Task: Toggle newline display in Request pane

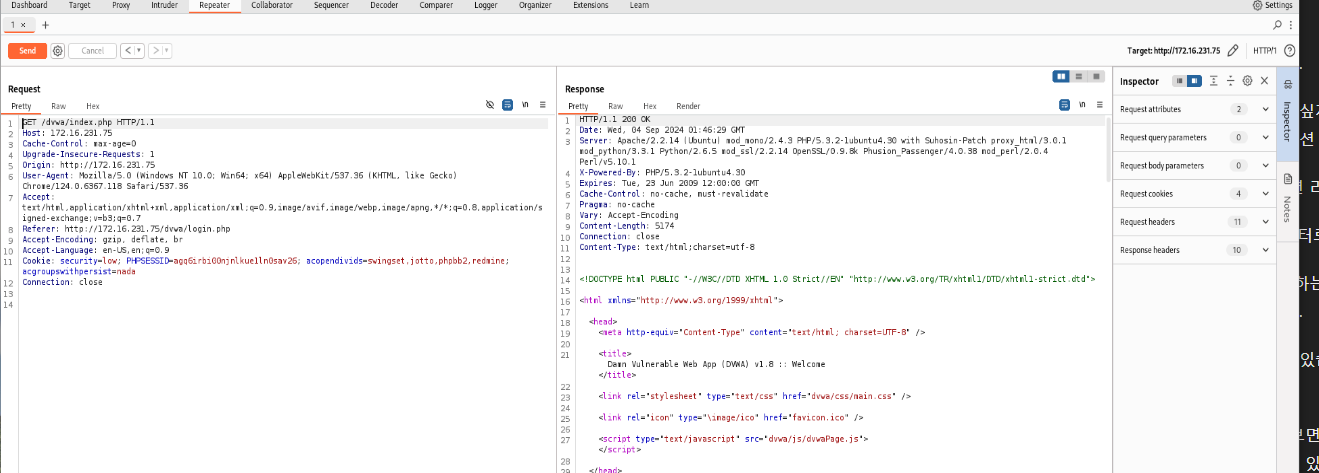Action: click(525, 104)
